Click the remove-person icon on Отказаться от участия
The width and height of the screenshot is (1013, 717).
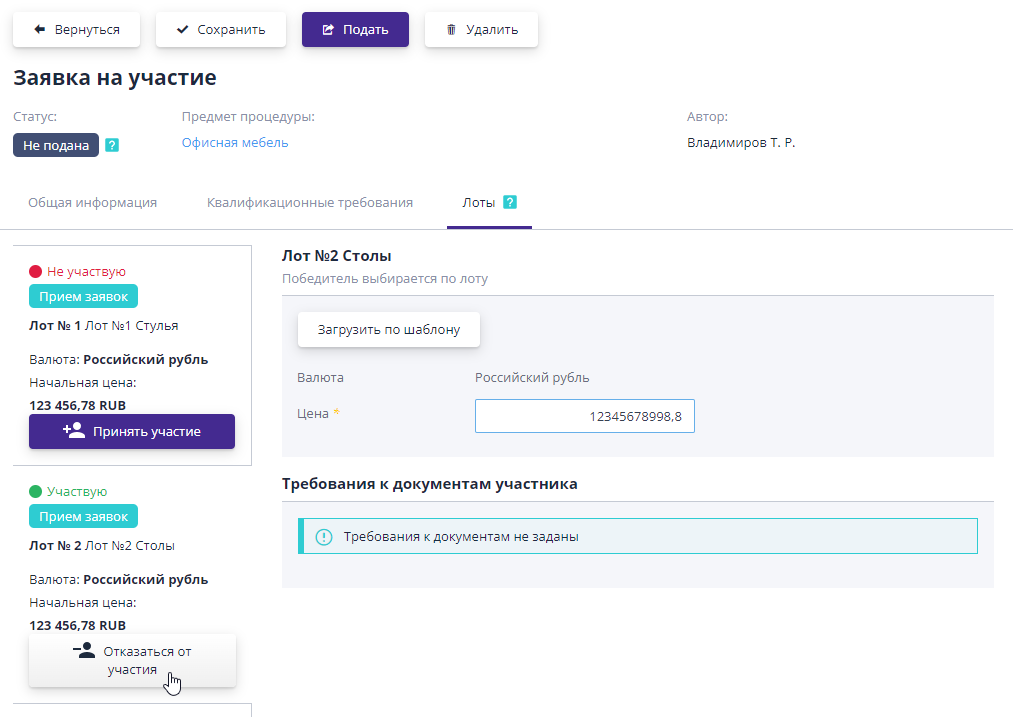click(x=85, y=648)
